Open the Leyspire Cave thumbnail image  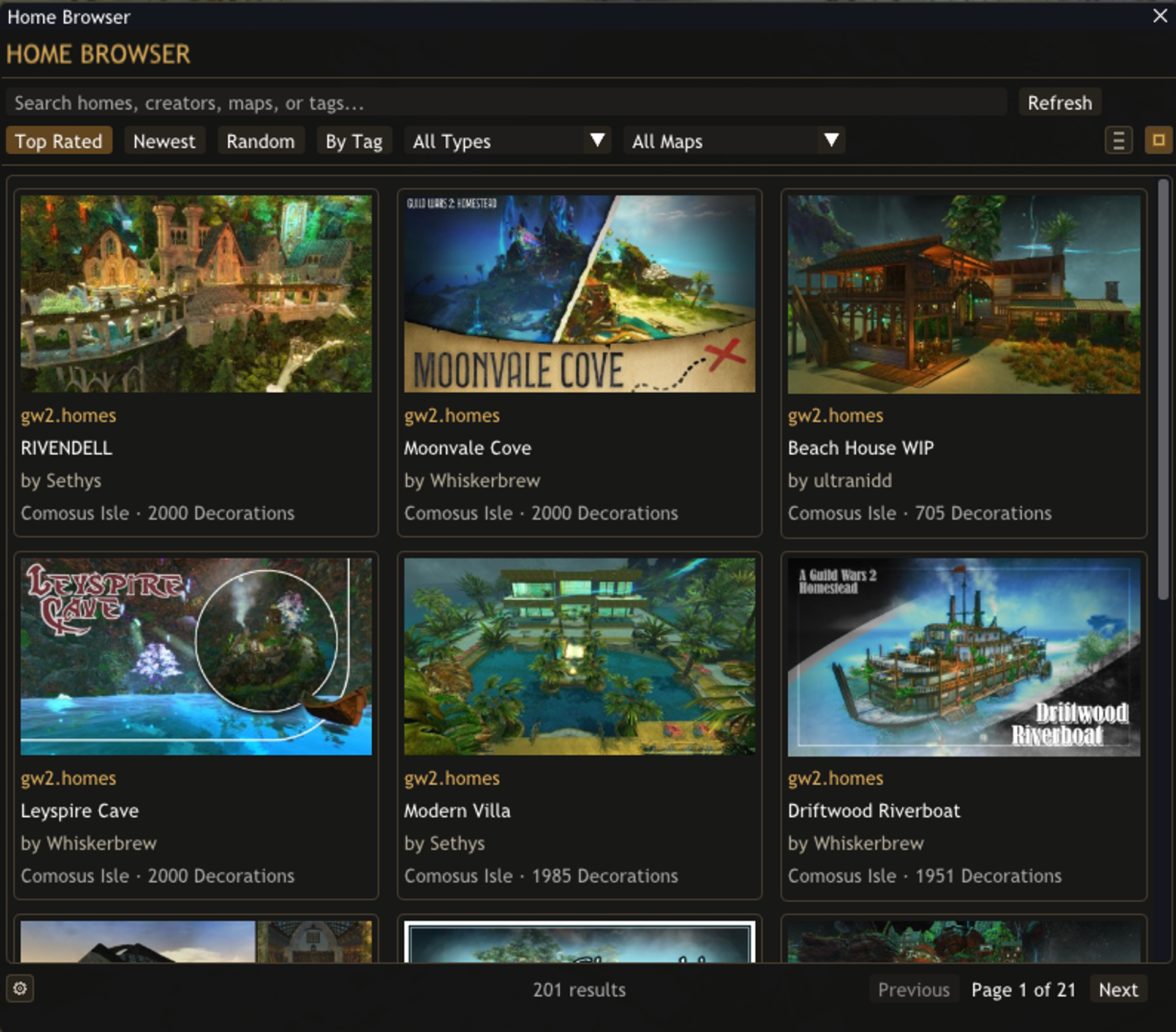(x=196, y=657)
